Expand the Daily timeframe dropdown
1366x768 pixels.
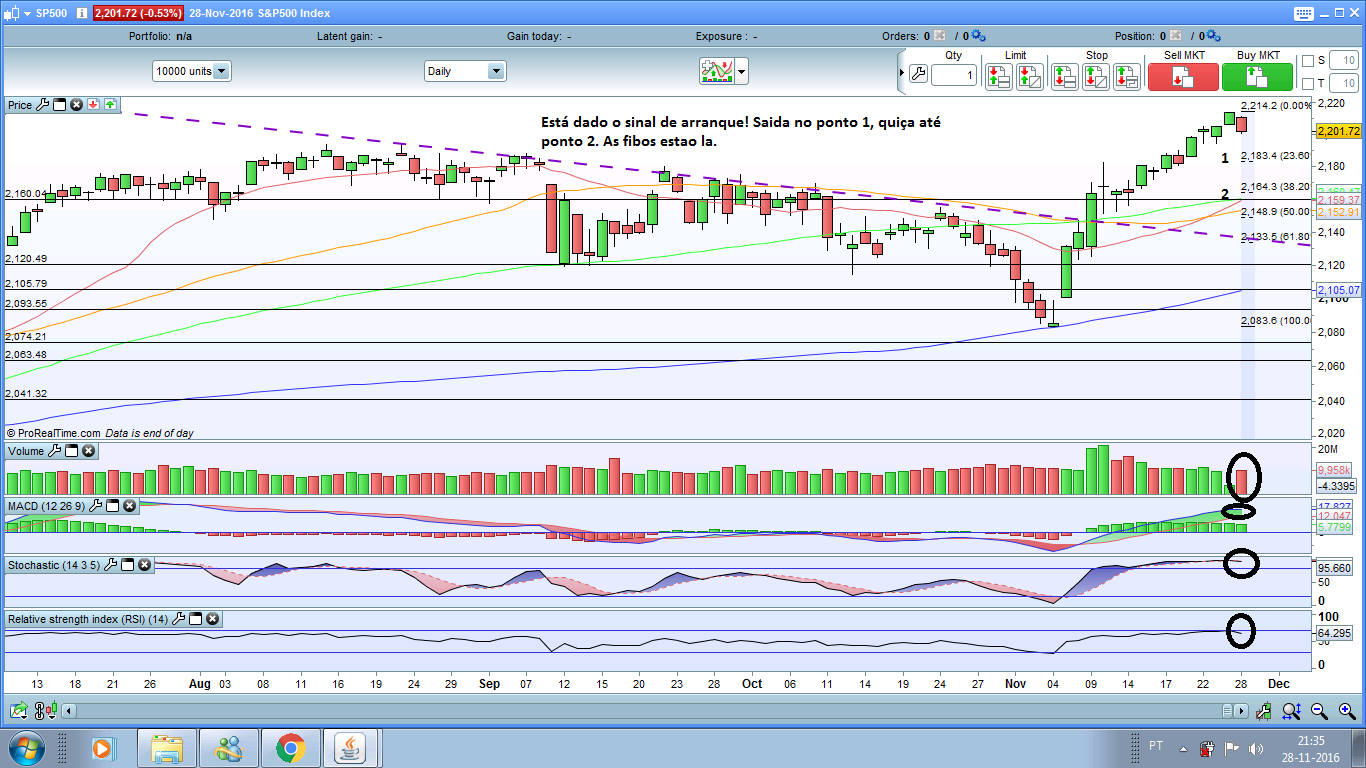point(465,71)
